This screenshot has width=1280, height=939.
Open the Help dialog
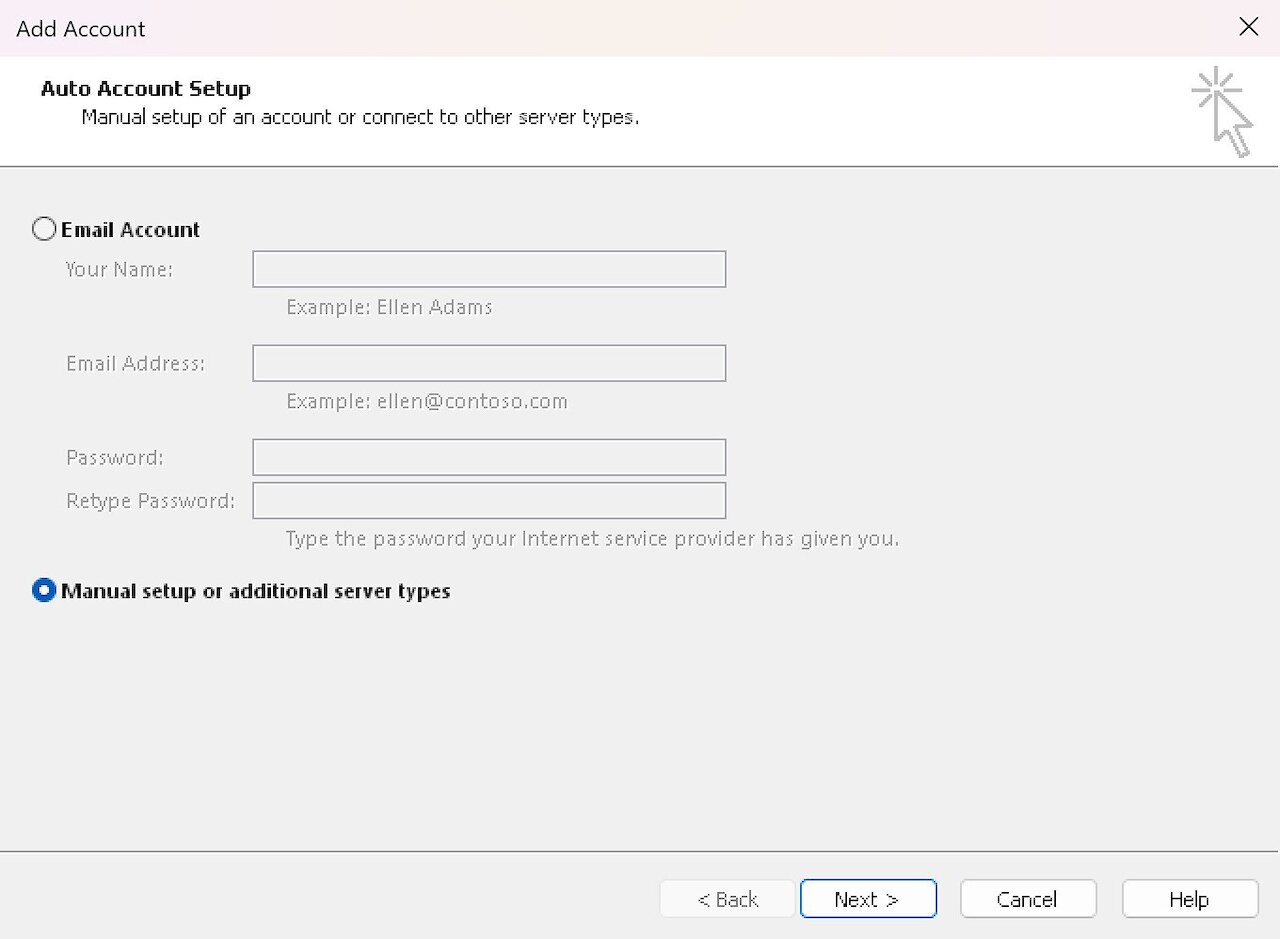click(x=1189, y=898)
